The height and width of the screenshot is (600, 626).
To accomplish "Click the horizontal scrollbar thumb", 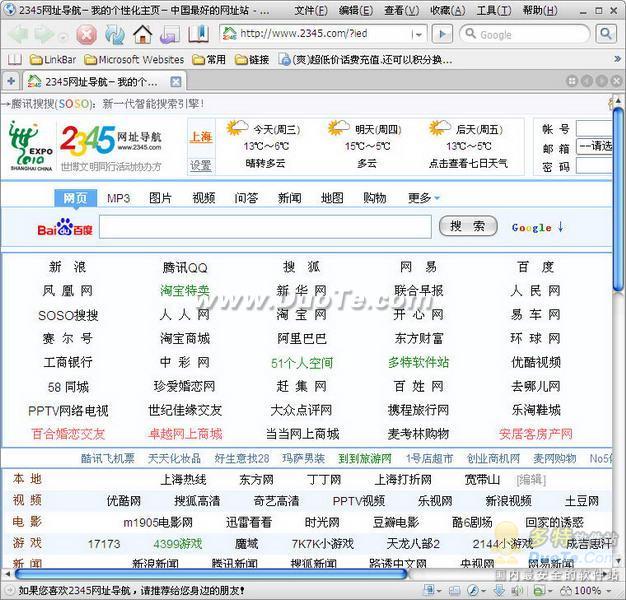I will pyautogui.click(x=210, y=574).
